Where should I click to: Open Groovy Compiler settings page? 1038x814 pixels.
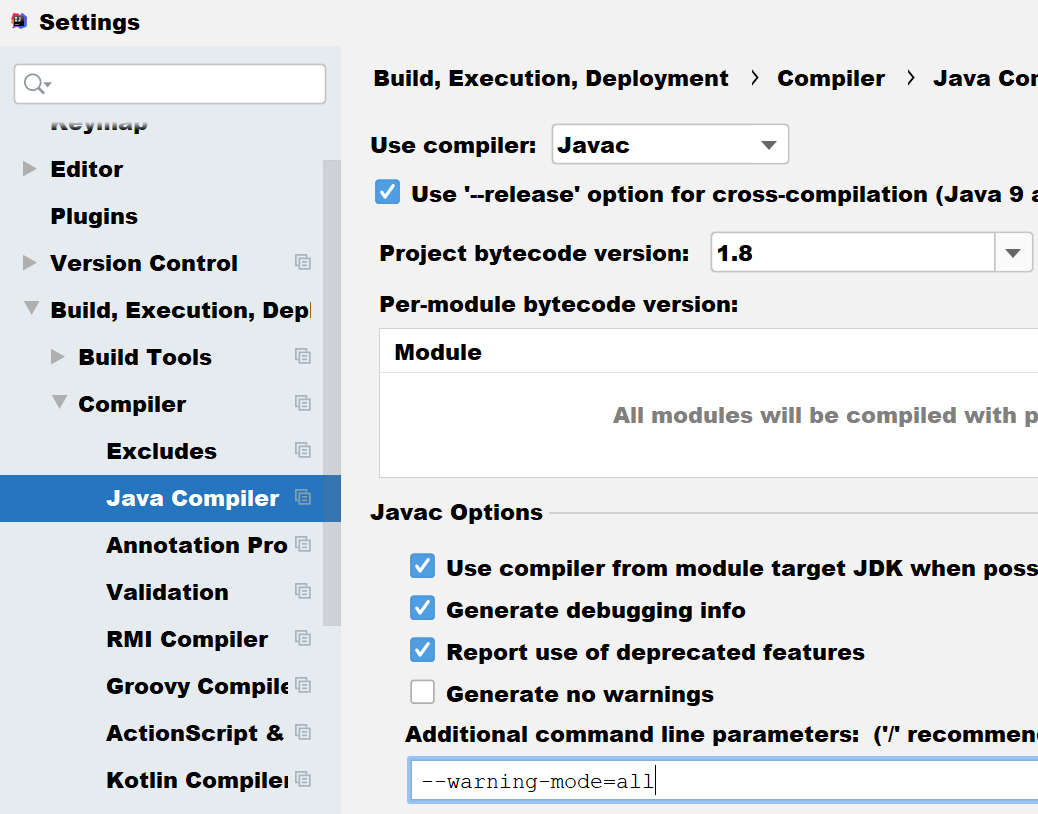(197, 686)
